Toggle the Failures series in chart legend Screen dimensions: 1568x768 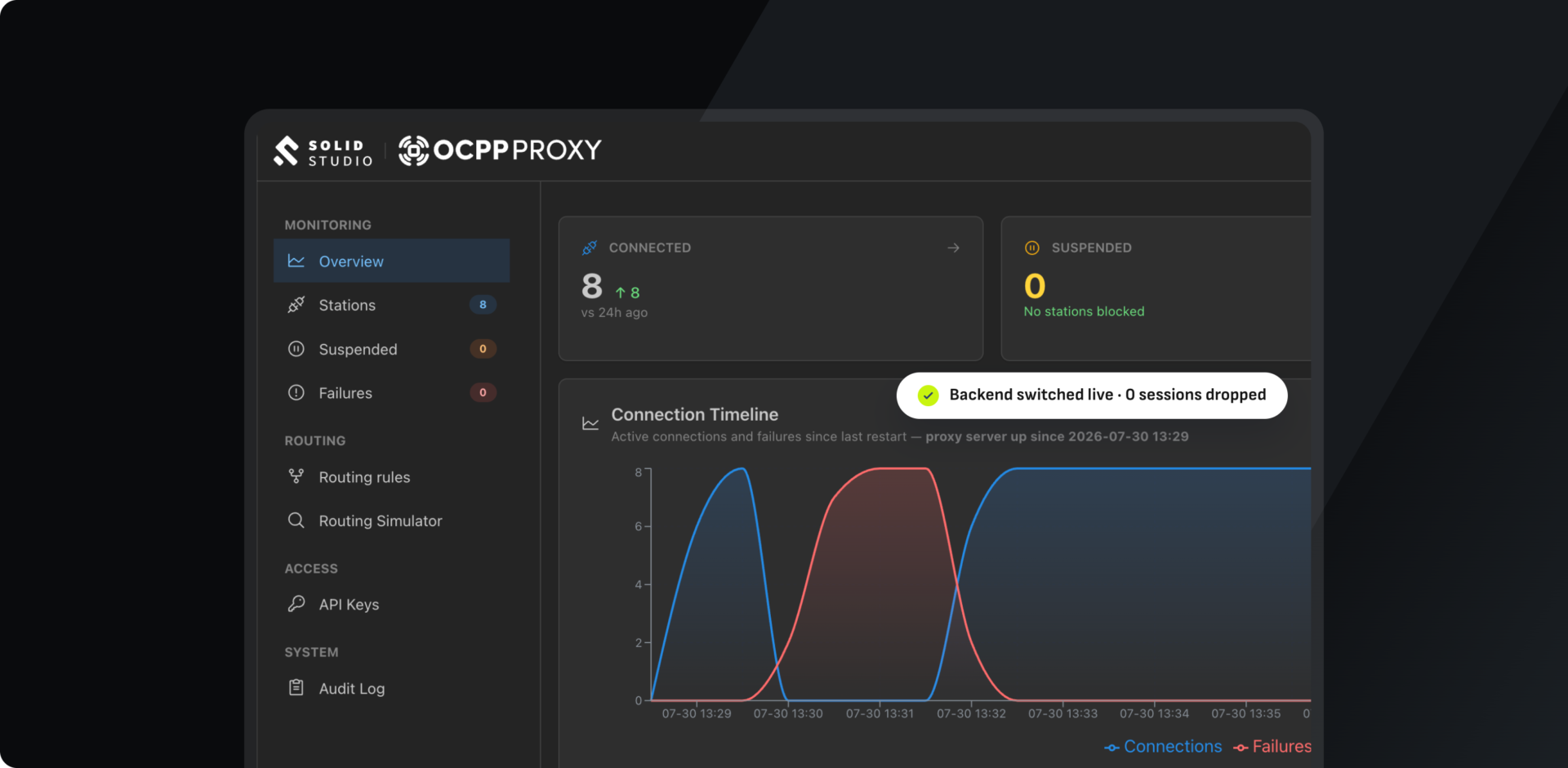1272,747
